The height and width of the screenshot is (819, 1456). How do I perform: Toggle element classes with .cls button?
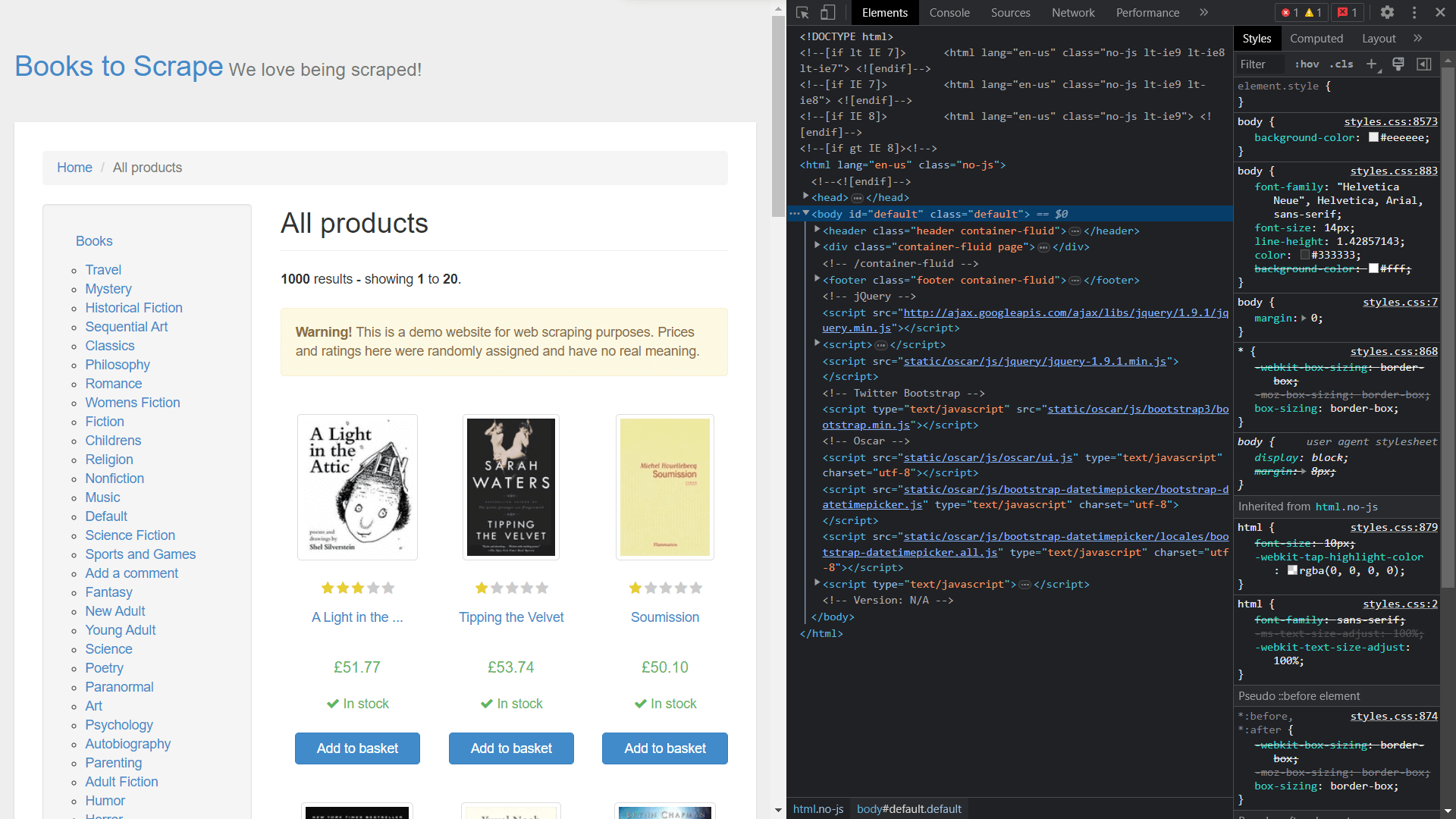tap(1341, 64)
